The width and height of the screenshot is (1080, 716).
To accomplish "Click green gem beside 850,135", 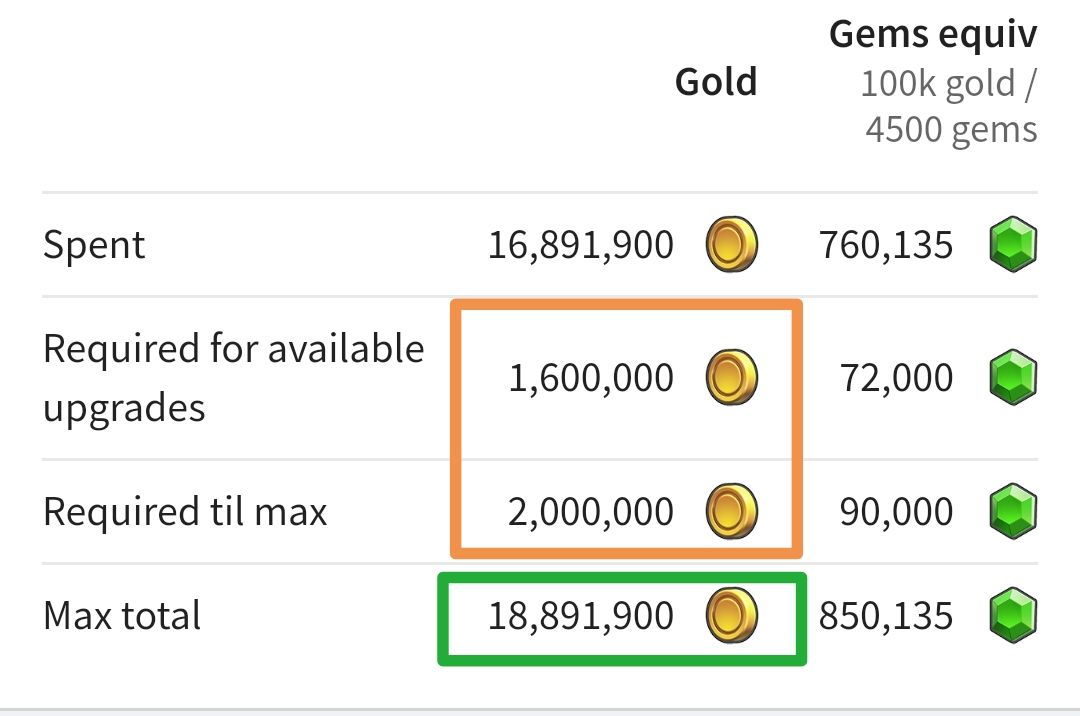I will pyautogui.click(x=1013, y=615).
